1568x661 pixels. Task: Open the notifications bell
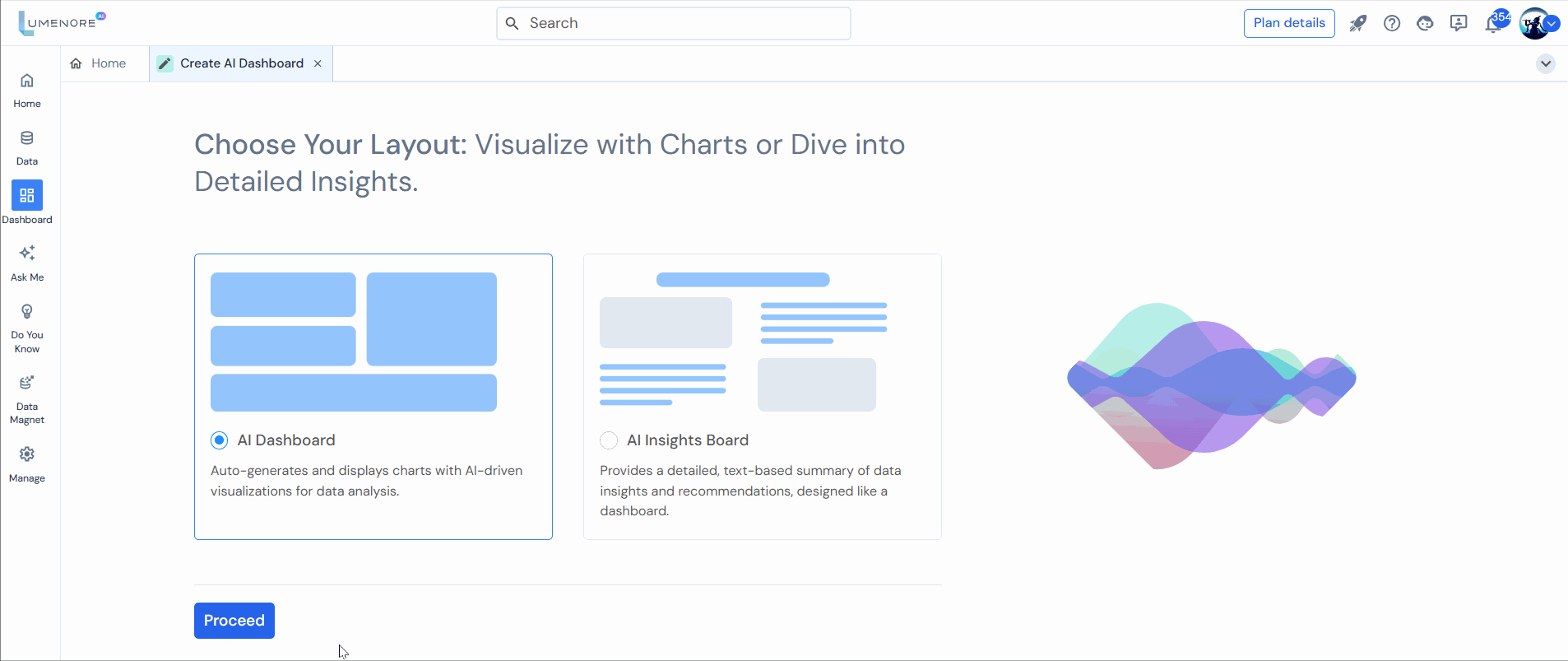pos(1493,24)
